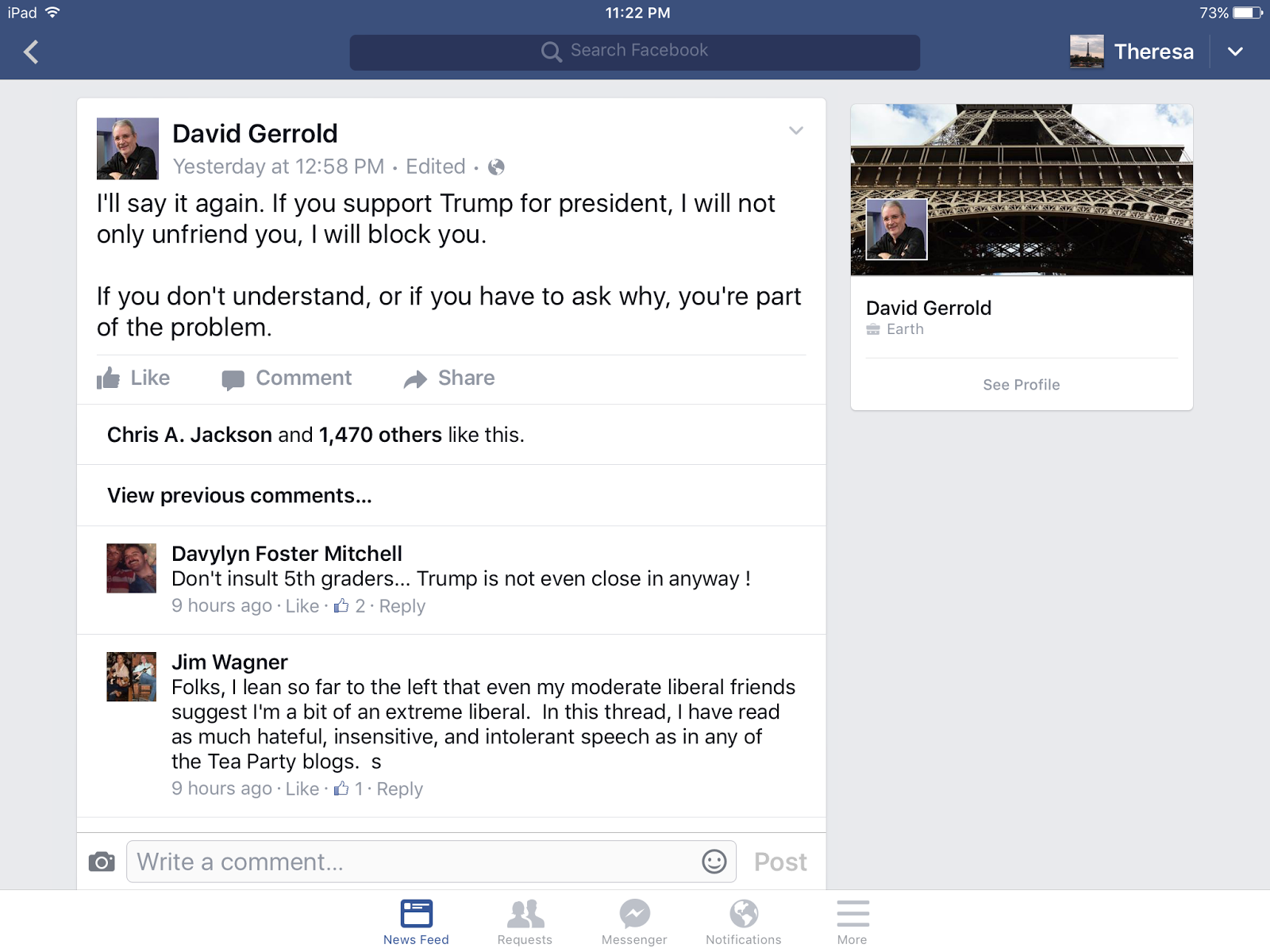Click the Comment speech bubble icon

click(233, 380)
